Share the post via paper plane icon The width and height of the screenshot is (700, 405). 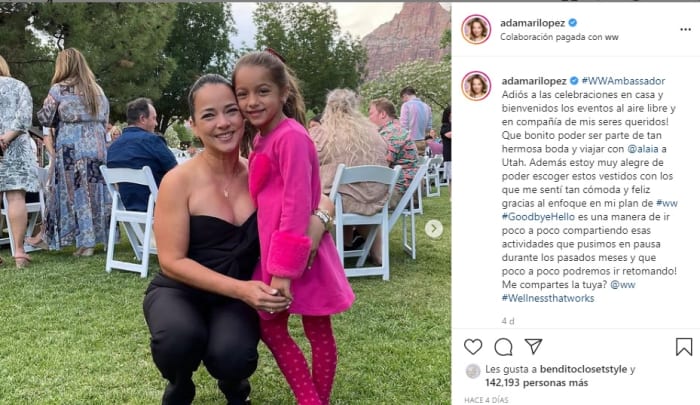[533, 346]
